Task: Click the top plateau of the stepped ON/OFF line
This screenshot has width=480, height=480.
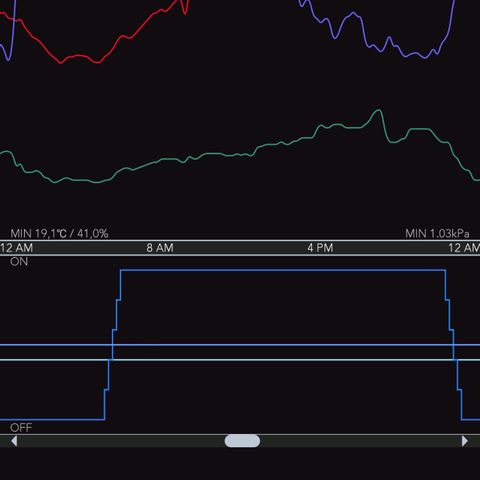Action: pyautogui.click(x=283, y=270)
